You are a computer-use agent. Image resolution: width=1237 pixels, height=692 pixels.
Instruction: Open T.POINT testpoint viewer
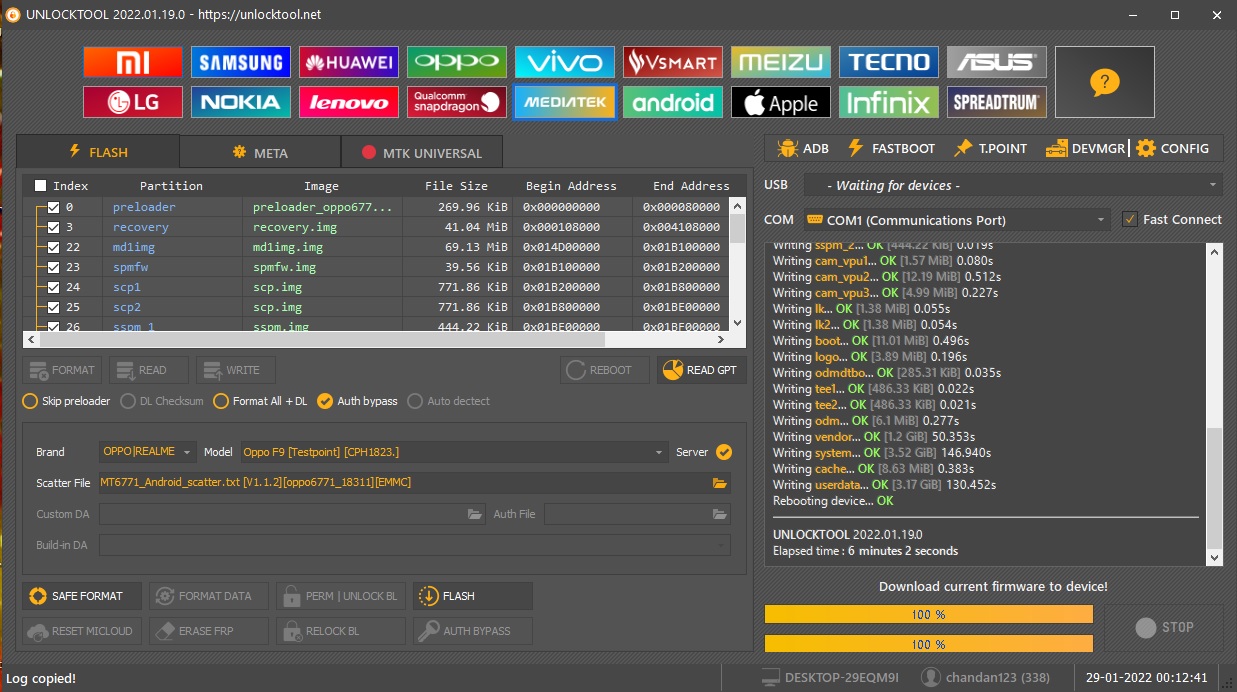990,148
